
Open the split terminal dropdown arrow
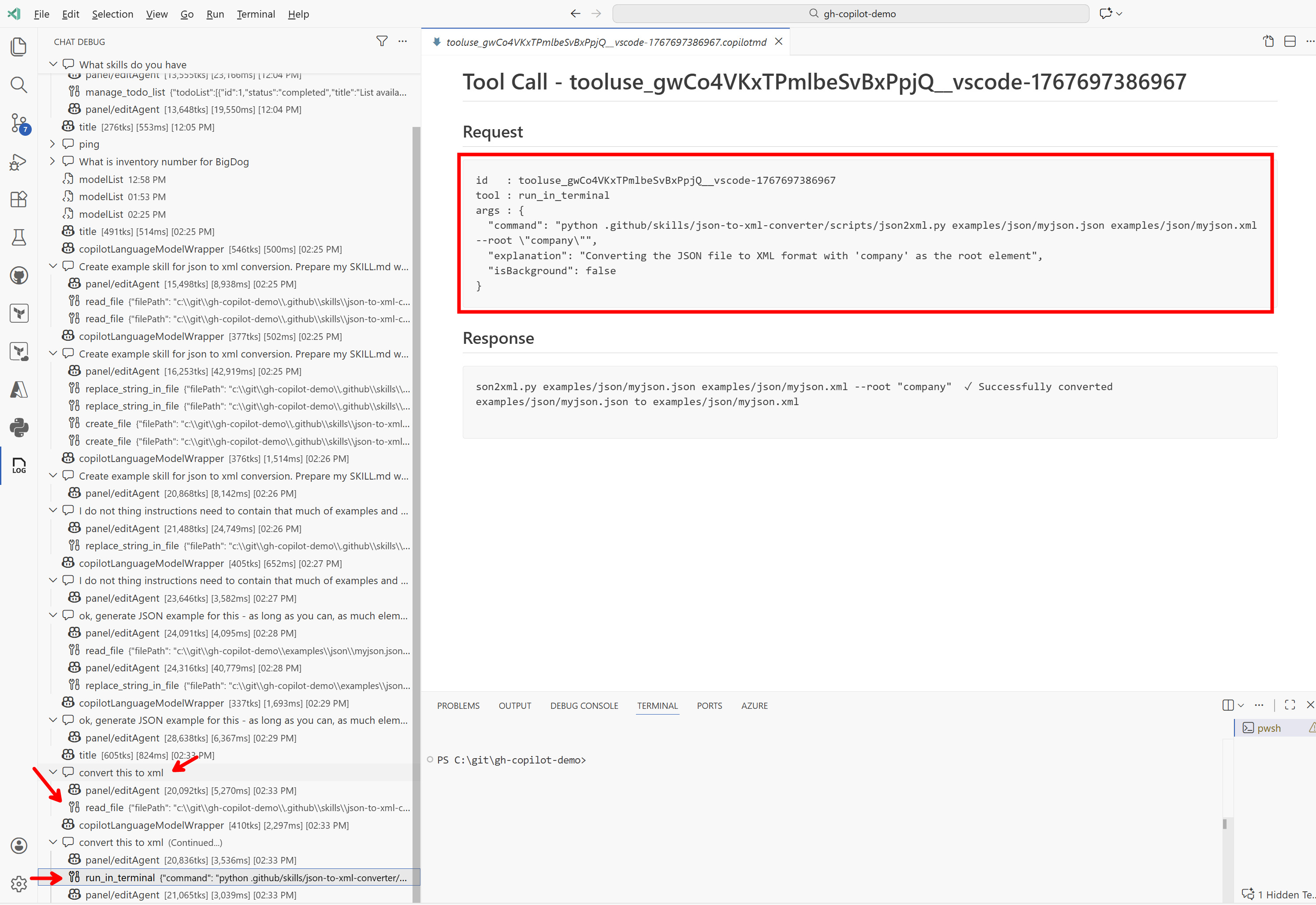[x=1241, y=705]
